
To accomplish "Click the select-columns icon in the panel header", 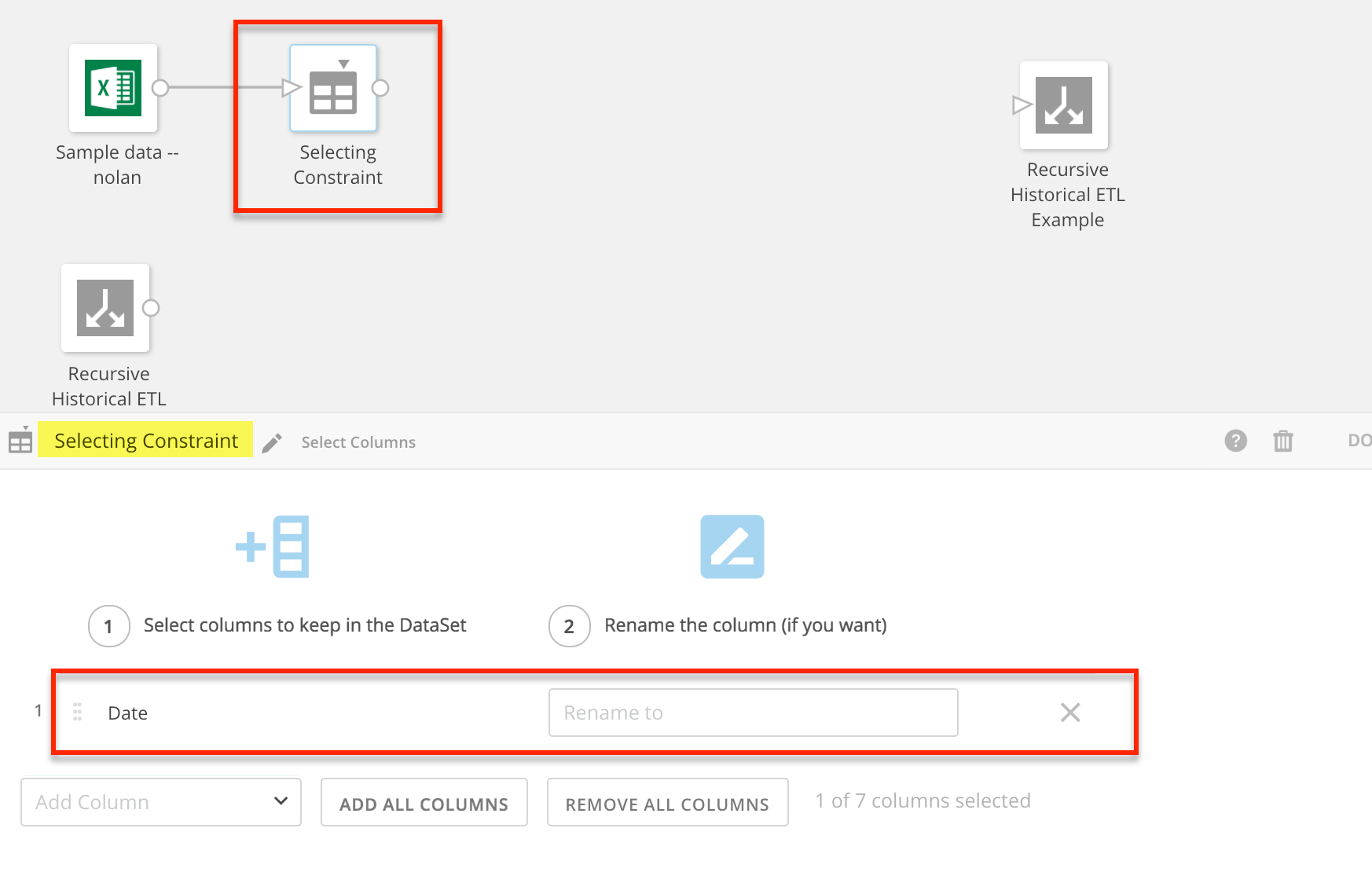I will pos(20,441).
